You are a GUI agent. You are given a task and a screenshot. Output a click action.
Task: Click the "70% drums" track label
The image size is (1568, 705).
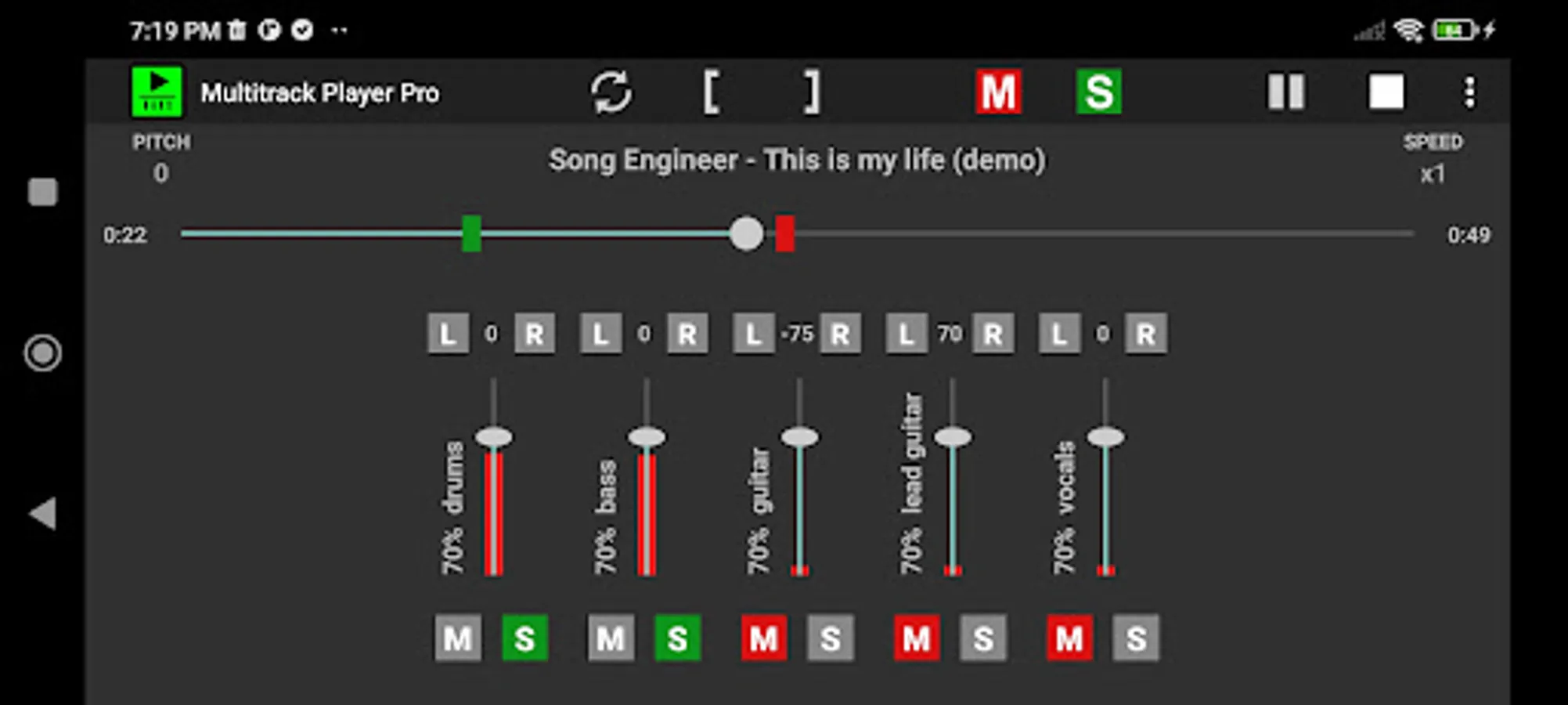[x=452, y=508]
